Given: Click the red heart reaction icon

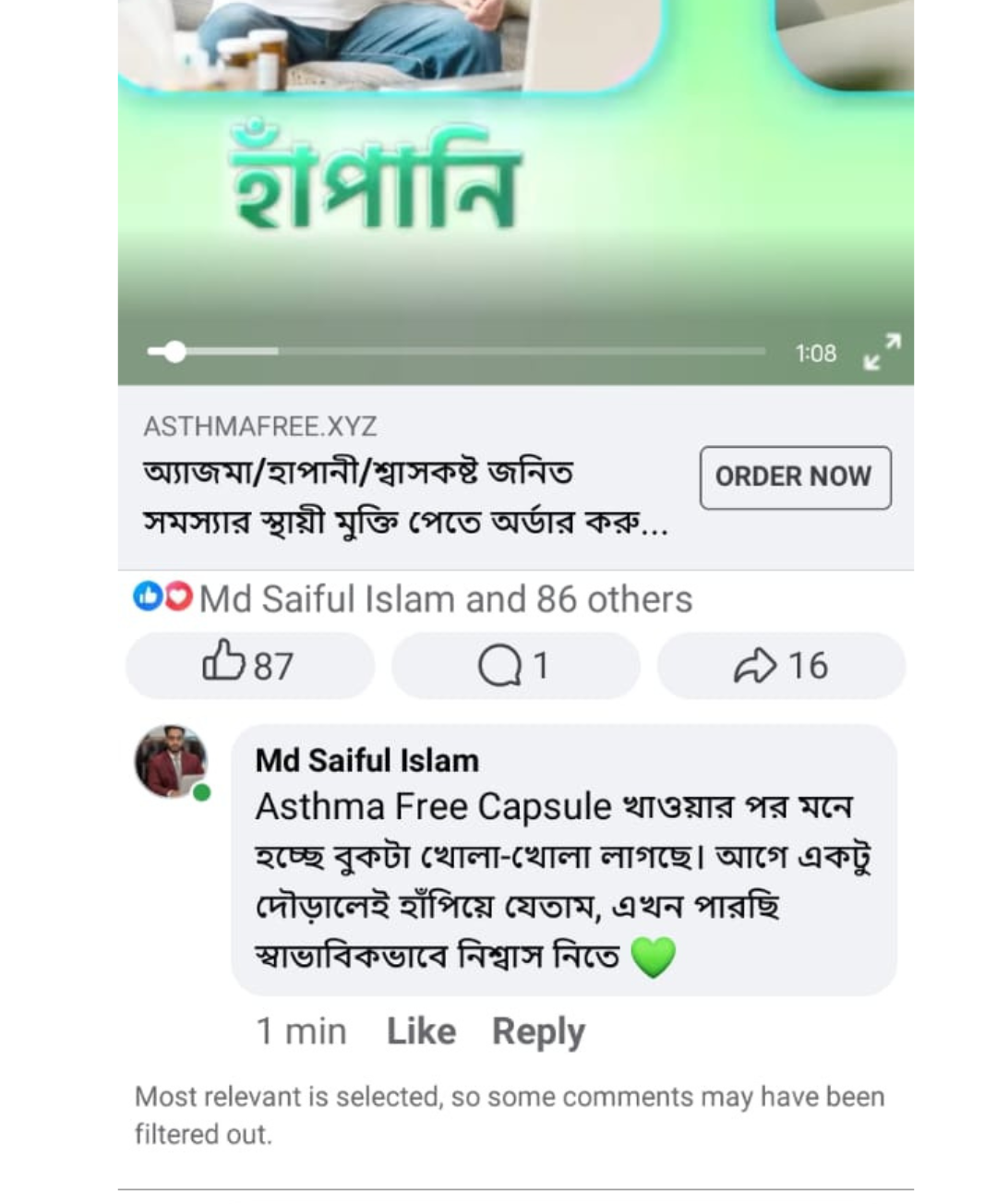Looking at the screenshot, I should (177, 596).
